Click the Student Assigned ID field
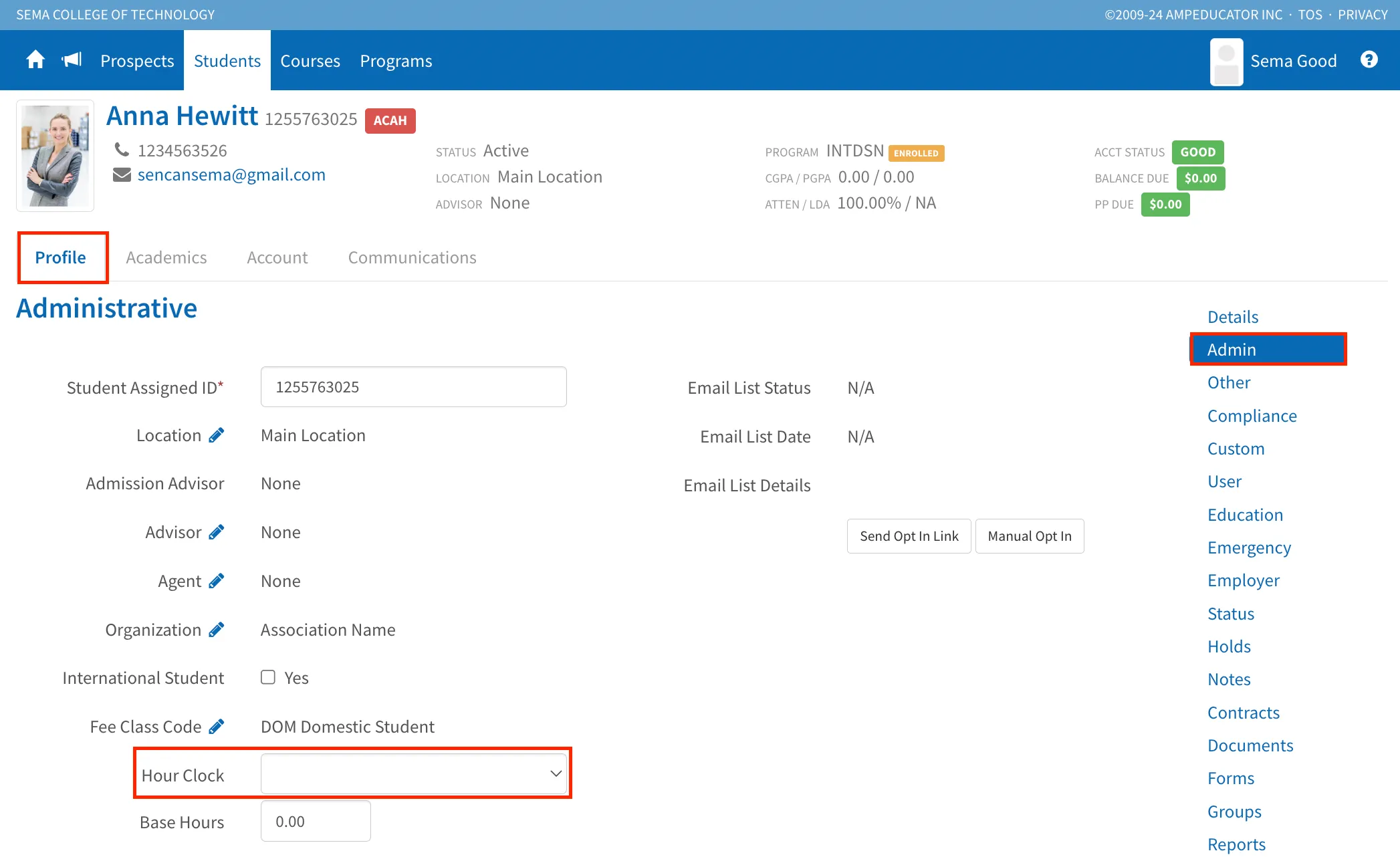 pyautogui.click(x=414, y=386)
